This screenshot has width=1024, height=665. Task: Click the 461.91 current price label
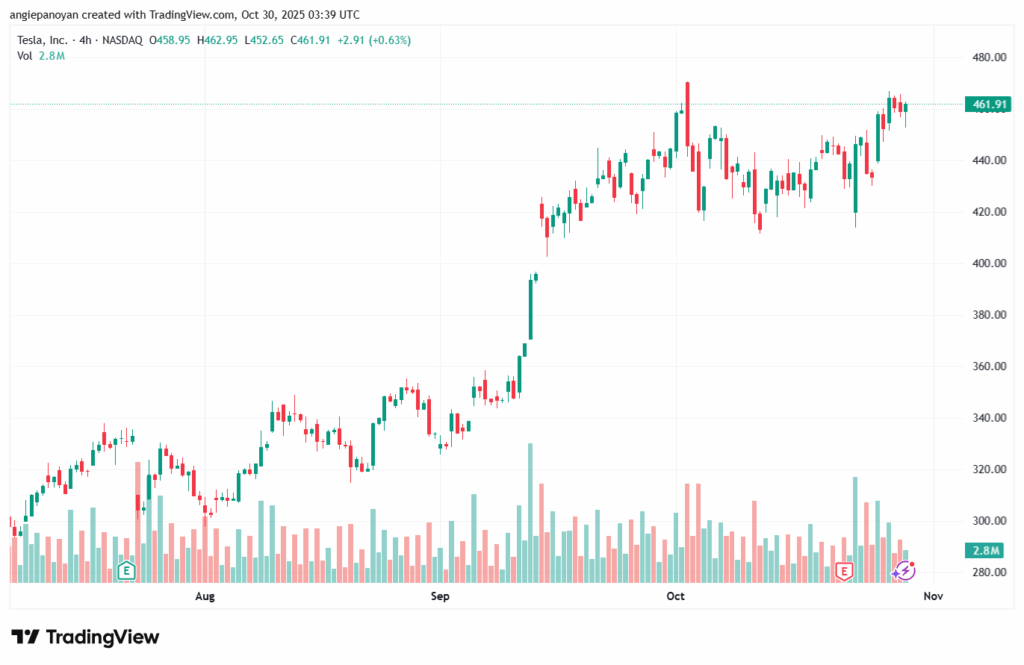[x=986, y=104]
